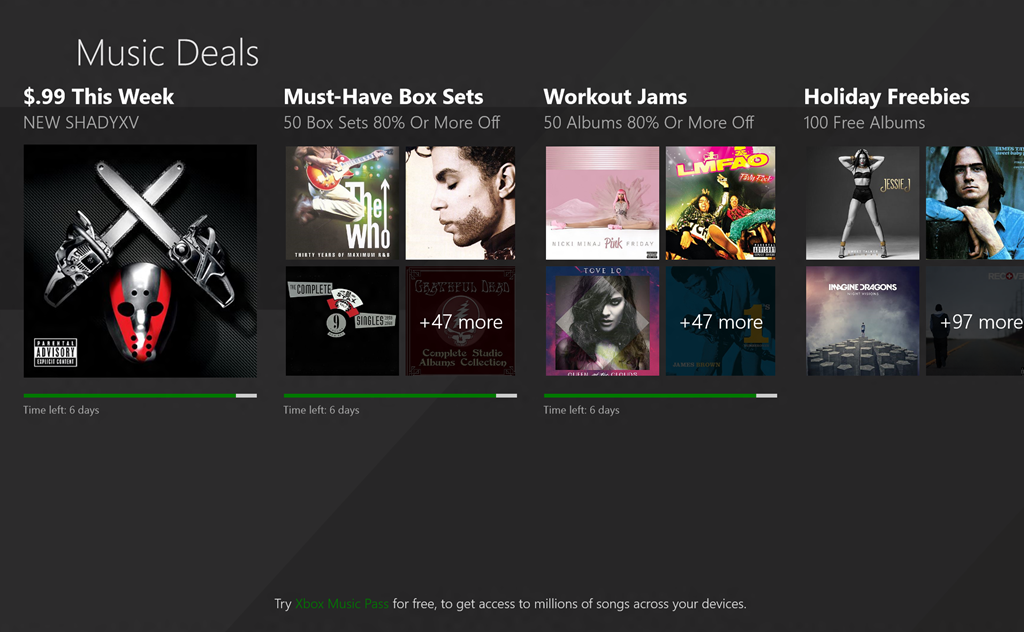Select the Tove Lo album cover

pyautogui.click(x=602, y=321)
